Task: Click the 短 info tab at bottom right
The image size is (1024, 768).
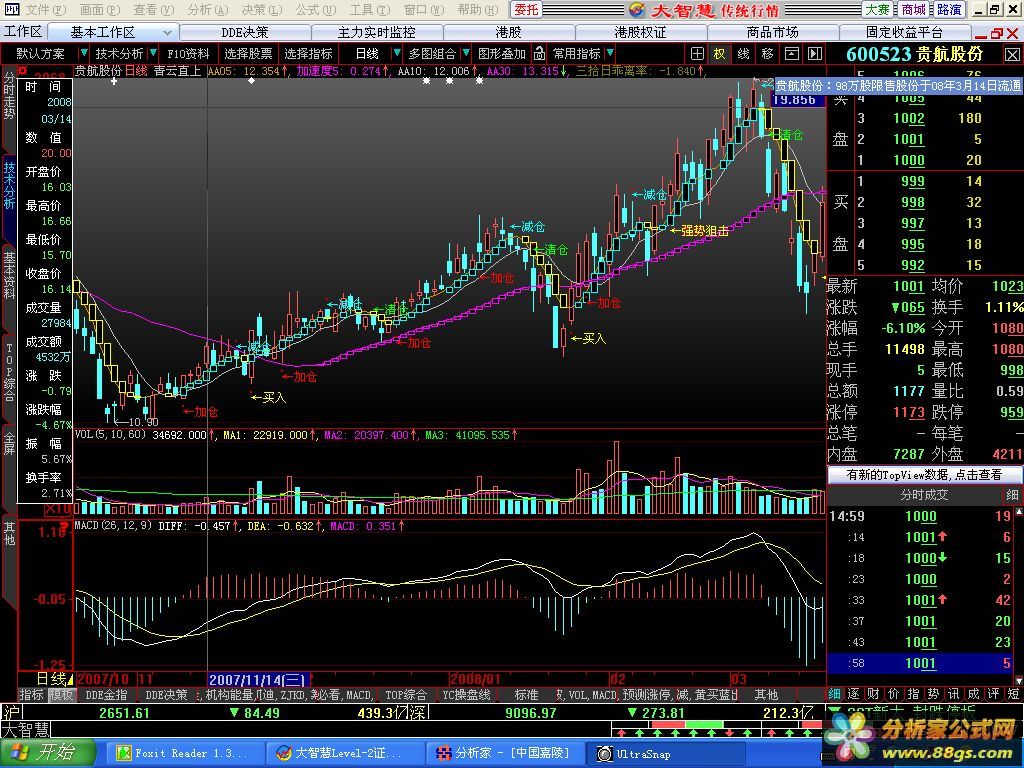Action: [x=1013, y=694]
